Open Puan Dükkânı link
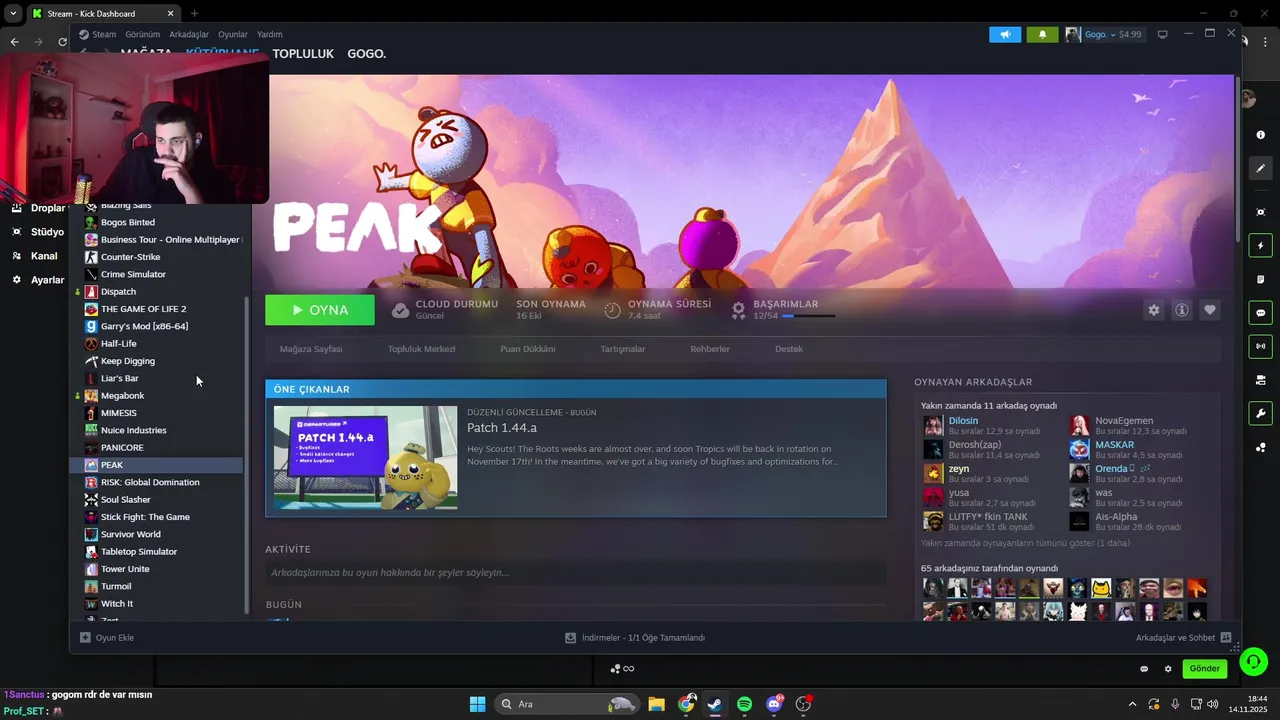This screenshot has height=720, width=1280. (x=527, y=349)
